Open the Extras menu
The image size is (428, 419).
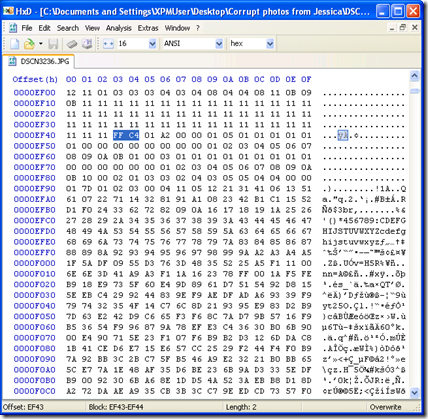click(x=148, y=28)
